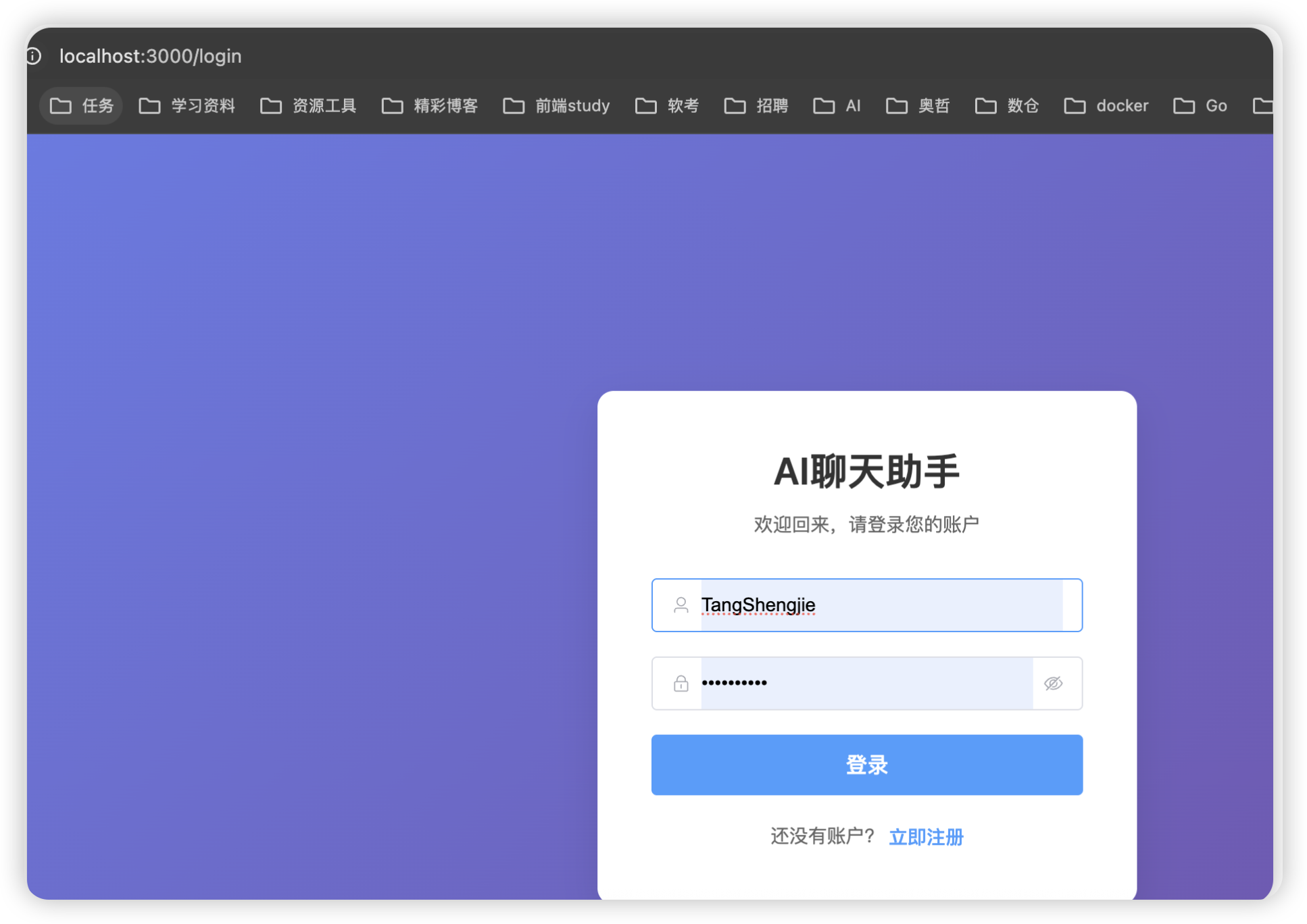The height and width of the screenshot is (924, 1307).
Task: Click the 数仓 folder icon
Action: tap(986, 106)
